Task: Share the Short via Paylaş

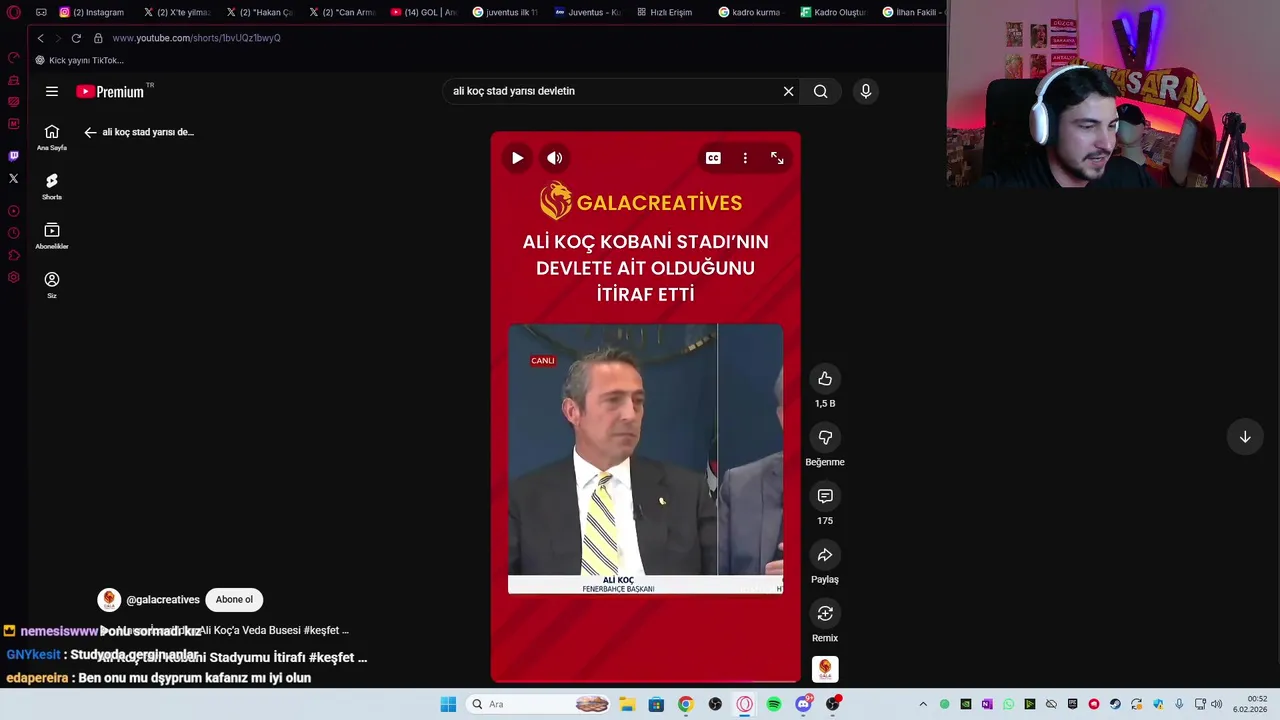Action: coord(825,555)
